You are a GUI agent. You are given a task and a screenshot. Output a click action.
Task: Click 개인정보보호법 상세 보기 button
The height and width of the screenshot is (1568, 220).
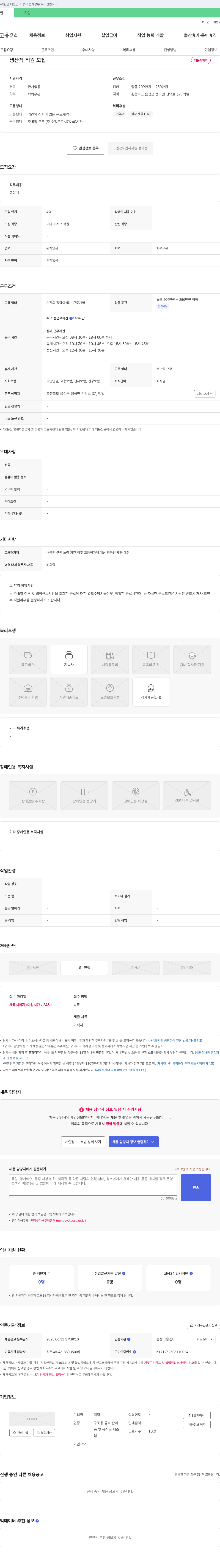click(83, 1142)
